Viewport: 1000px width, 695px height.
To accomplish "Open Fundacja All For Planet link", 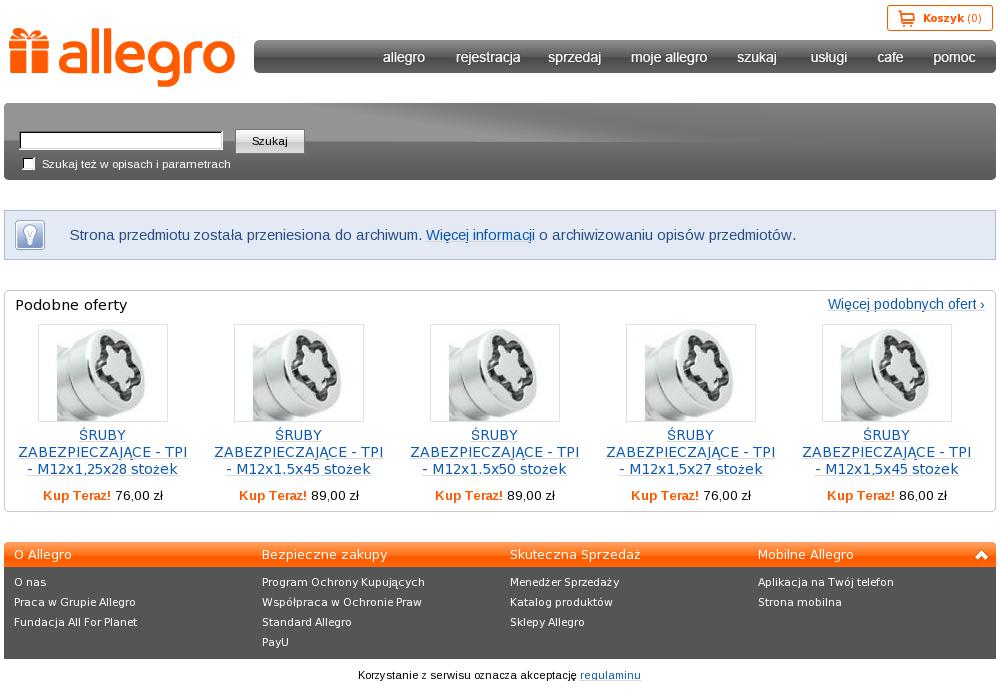I will click(x=75, y=622).
